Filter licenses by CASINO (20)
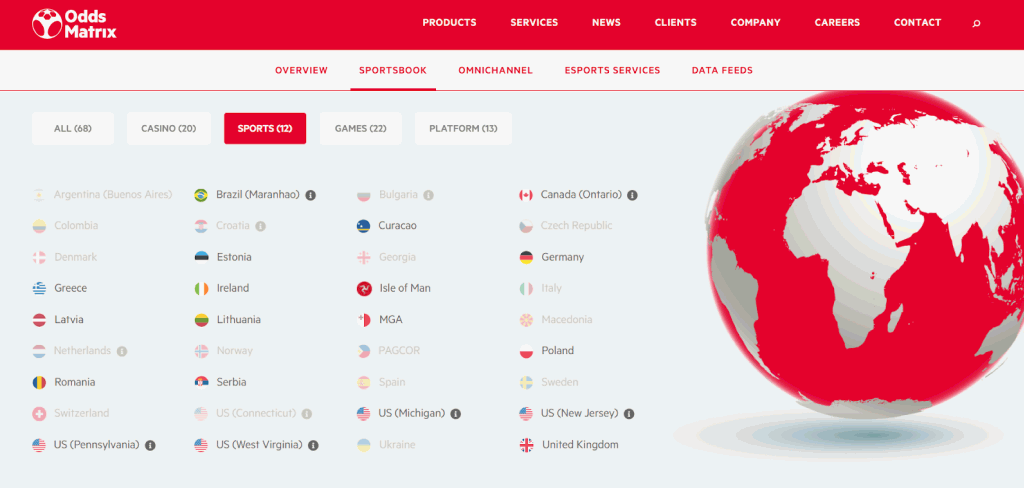 (x=168, y=129)
